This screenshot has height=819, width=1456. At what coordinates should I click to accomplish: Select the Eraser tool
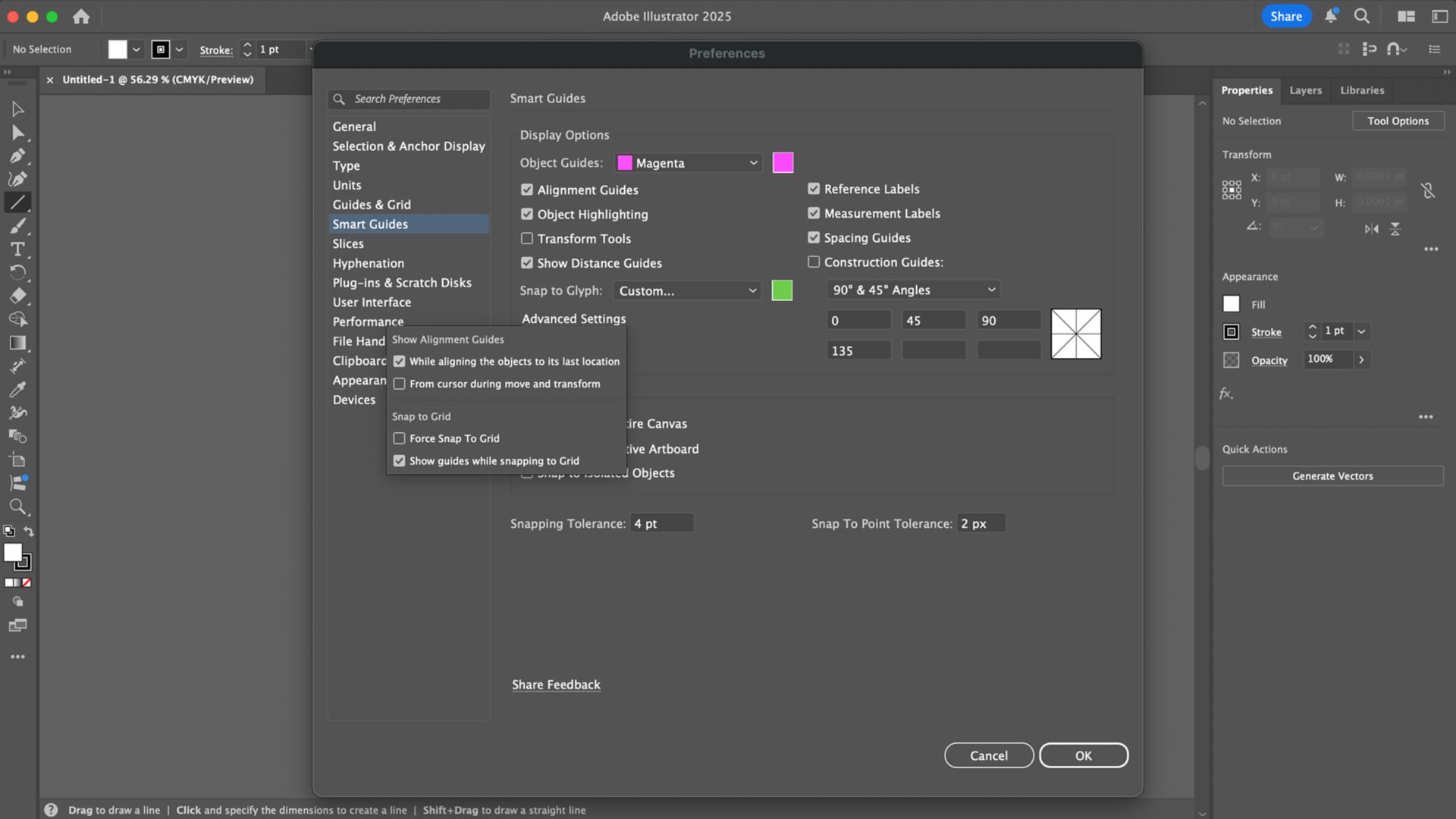click(17, 296)
